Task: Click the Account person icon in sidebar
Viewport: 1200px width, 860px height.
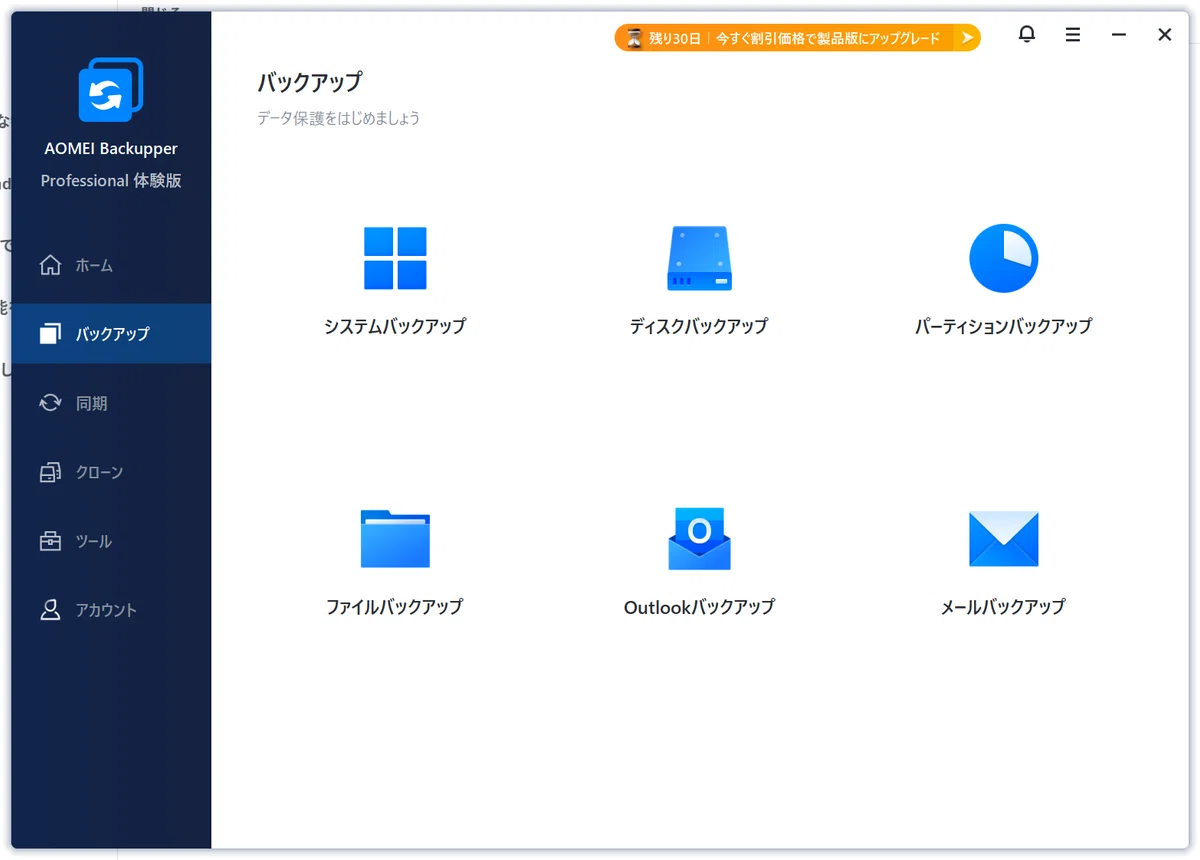Action: coord(50,610)
